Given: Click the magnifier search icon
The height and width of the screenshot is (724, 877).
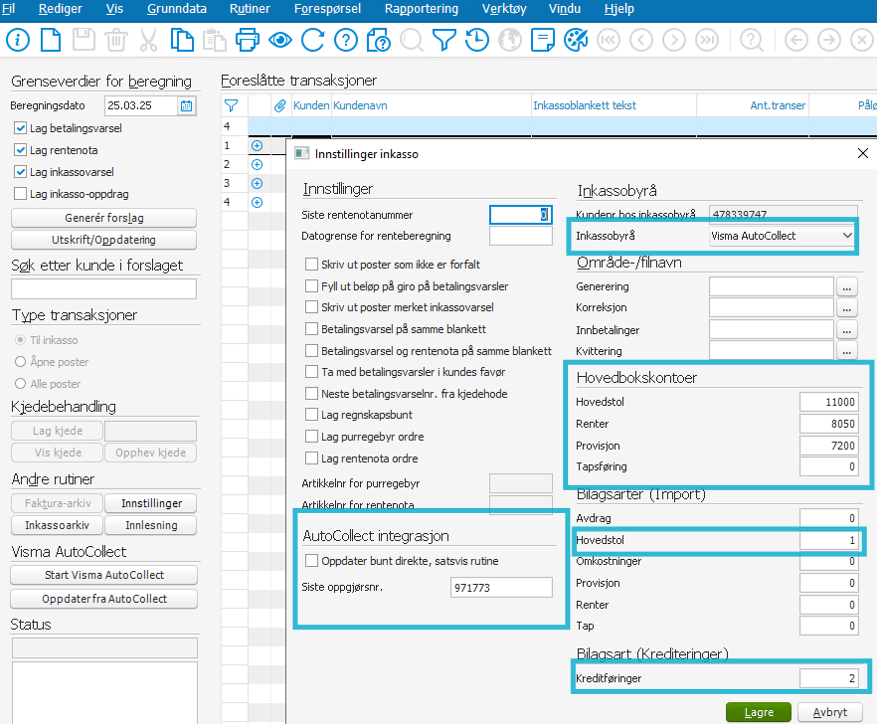Looking at the screenshot, I should pyautogui.click(x=412, y=40).
